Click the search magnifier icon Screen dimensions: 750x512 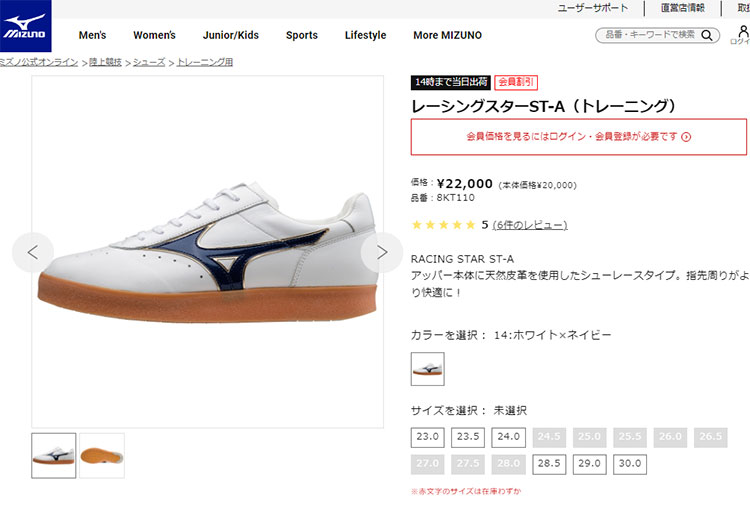point(708,35)
